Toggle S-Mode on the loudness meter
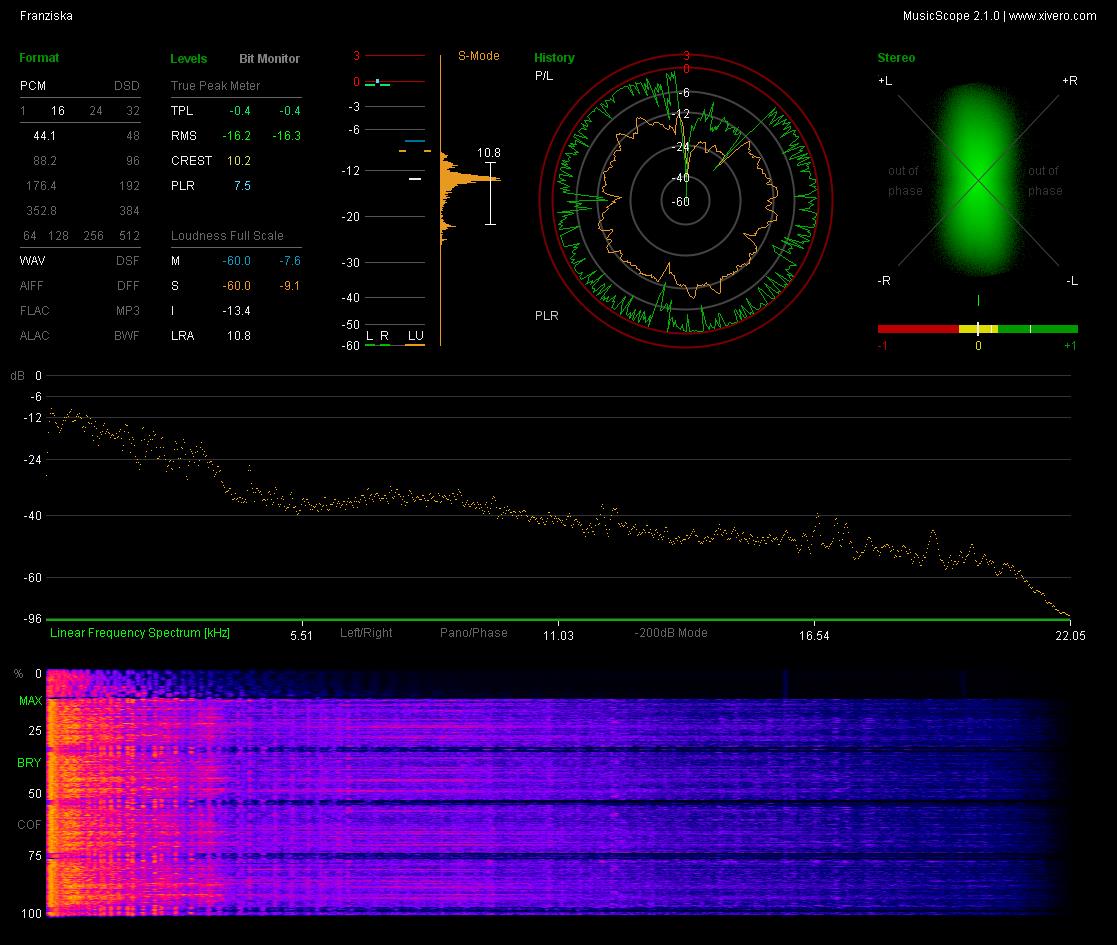Viewport: 1117px width, 945px height. click(479, 56)
